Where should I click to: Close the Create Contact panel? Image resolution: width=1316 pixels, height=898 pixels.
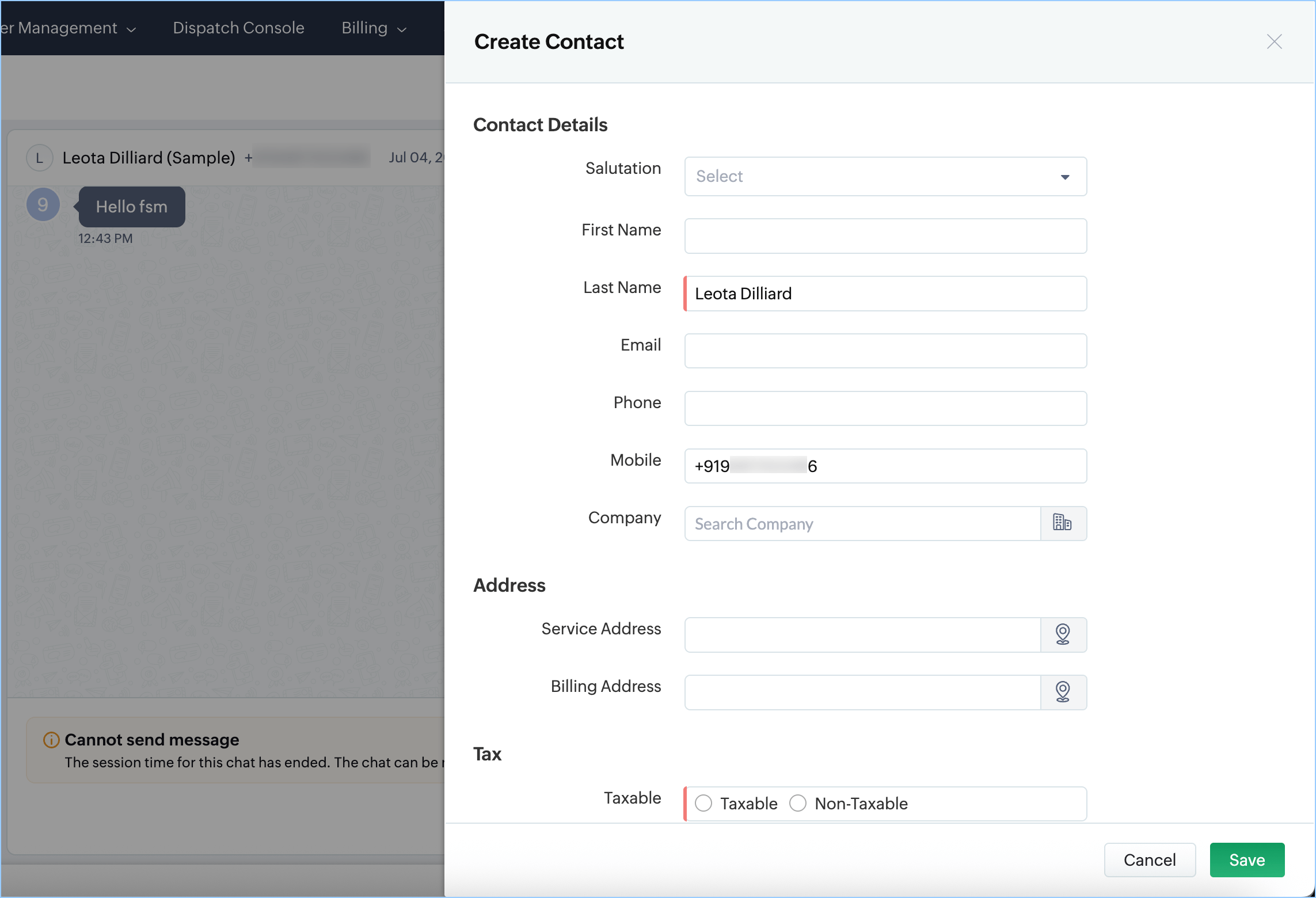point(1274,41)
